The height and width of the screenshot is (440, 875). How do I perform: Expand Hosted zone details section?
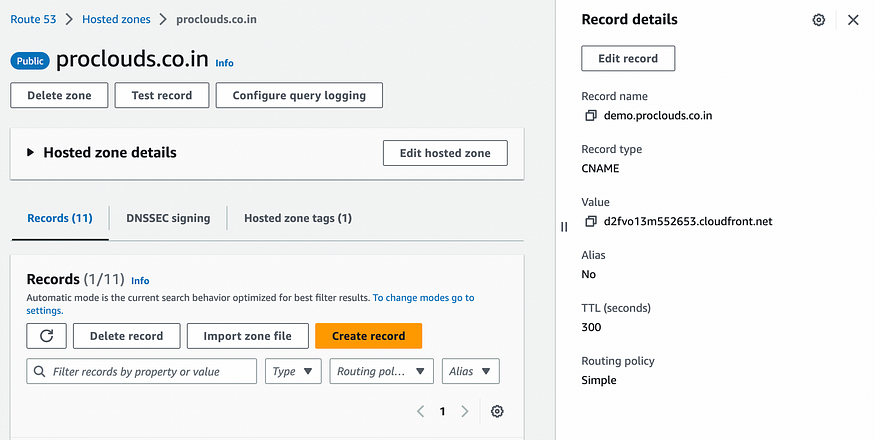tap(31, 152)
